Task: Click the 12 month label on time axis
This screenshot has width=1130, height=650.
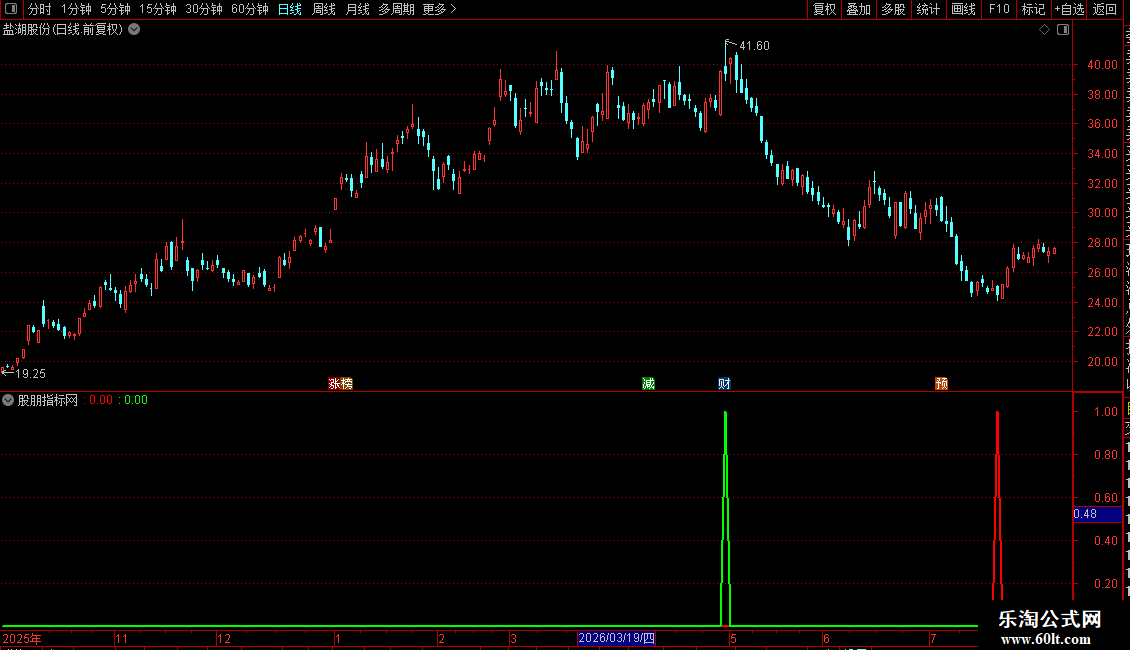Action: pos(224,638)
